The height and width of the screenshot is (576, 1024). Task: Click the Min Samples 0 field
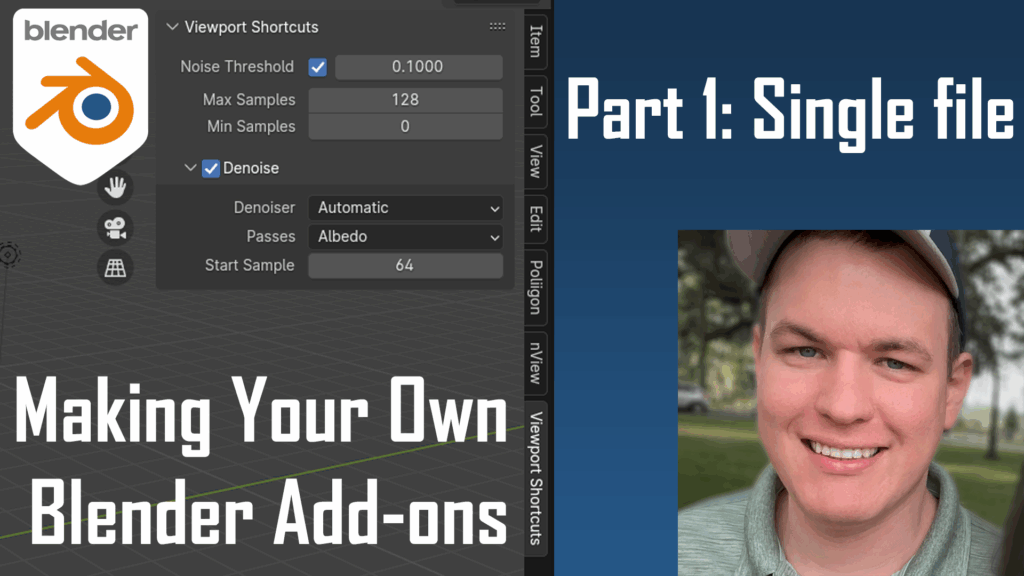coord(406,127)
